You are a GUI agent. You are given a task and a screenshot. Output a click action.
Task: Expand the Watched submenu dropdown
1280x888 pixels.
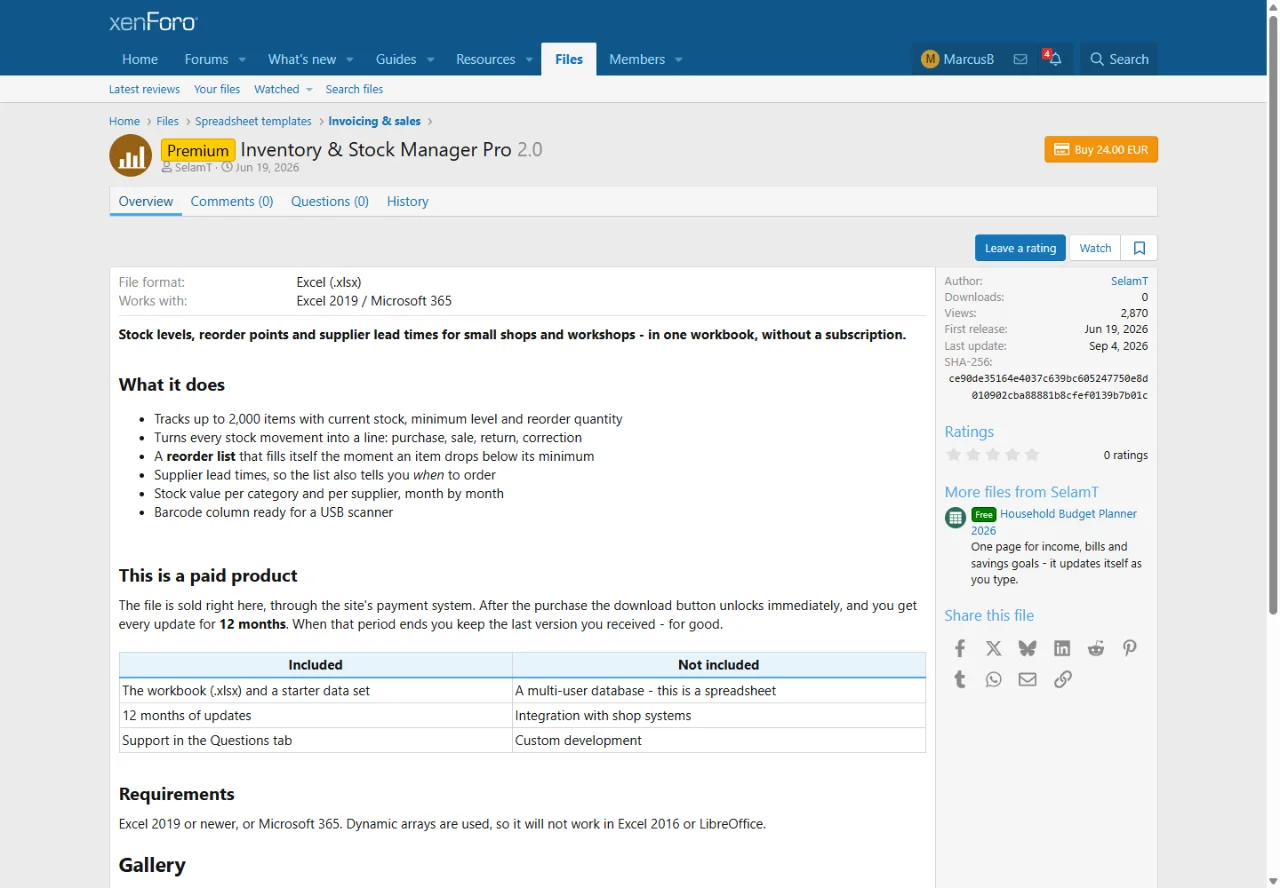[x=309, y=90]
